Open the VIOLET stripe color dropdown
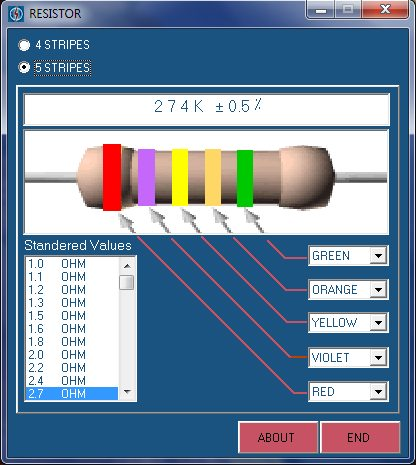Viewport: 417px width, 465px height. click(378, 358)
